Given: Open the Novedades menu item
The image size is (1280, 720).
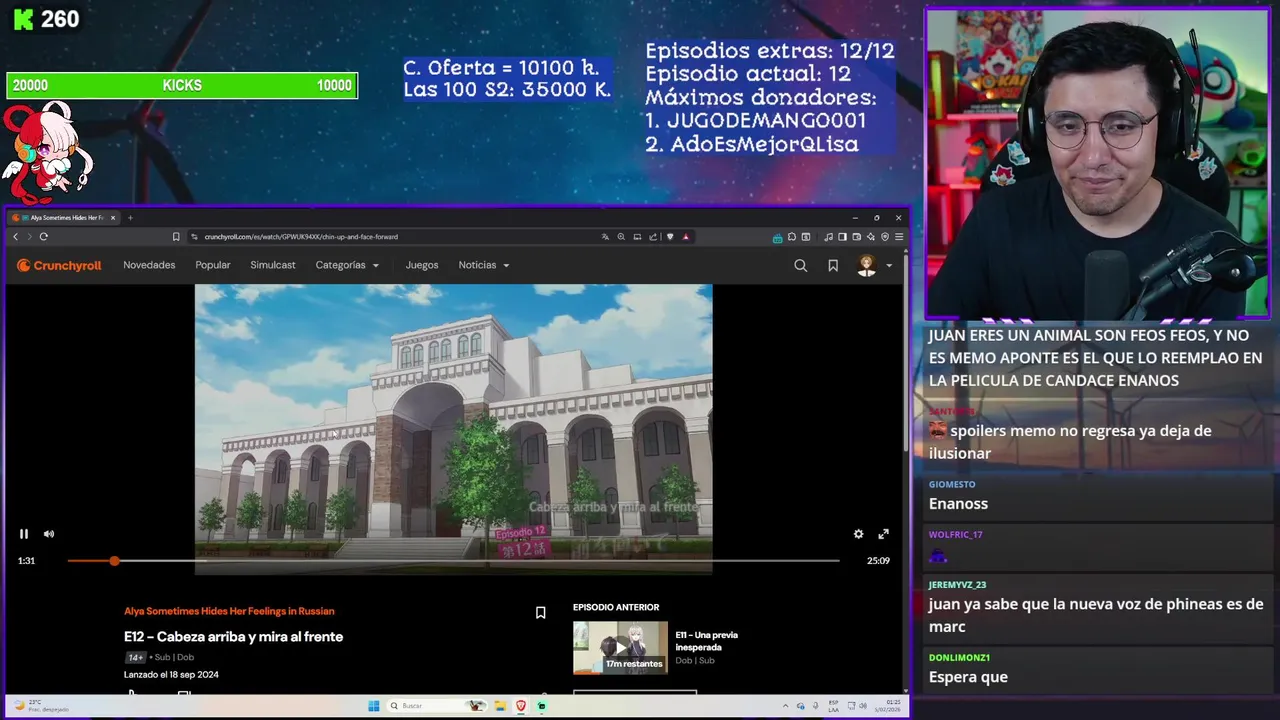Looking at the screenshot, I should tap(149, 265).
